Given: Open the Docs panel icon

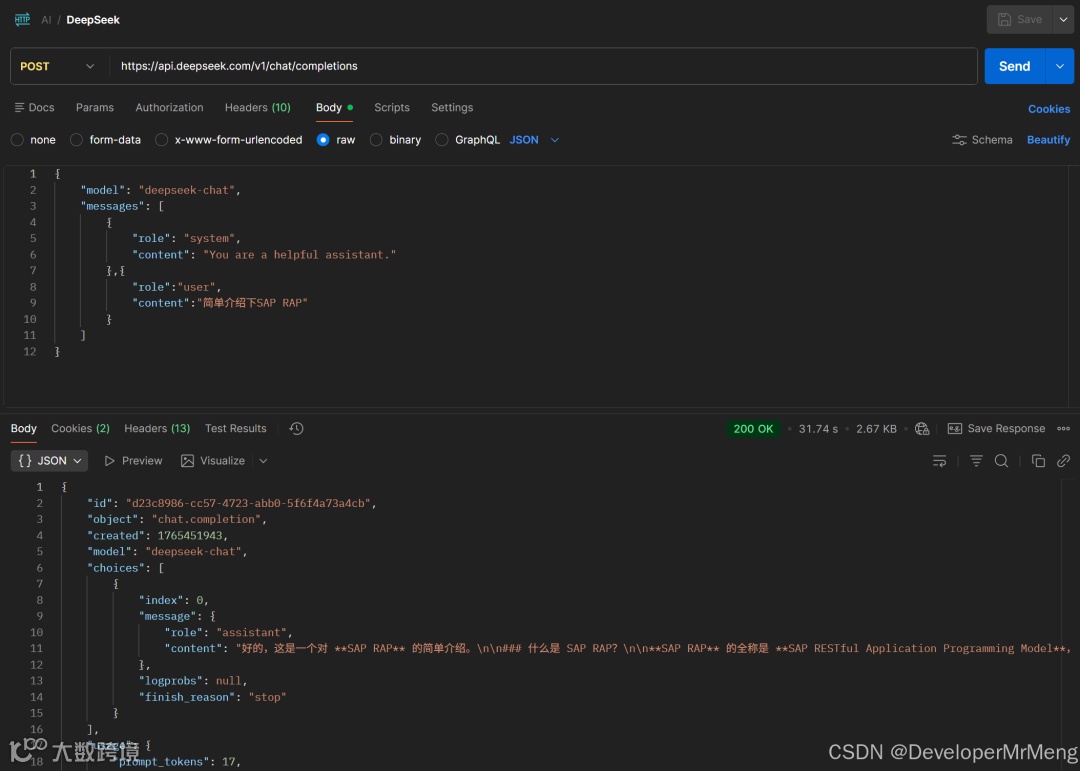Looking at the screenshot, I should click(19, 107).
